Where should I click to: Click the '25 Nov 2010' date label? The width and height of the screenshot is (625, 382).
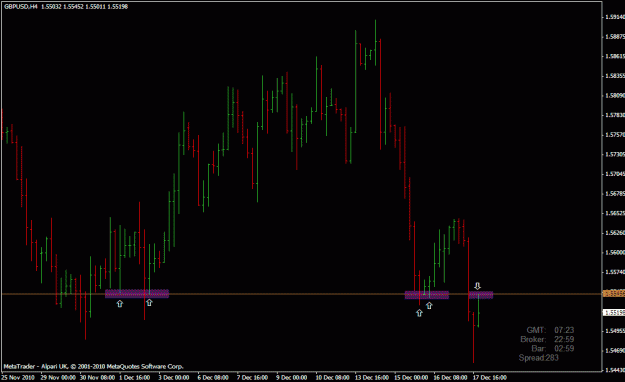click(18, 377)
